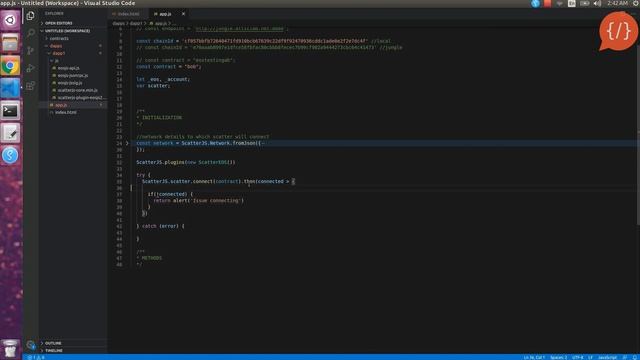Open the Ubuntu dash search launcher
The image size is (640, 360).
click(x=10, y=20)
